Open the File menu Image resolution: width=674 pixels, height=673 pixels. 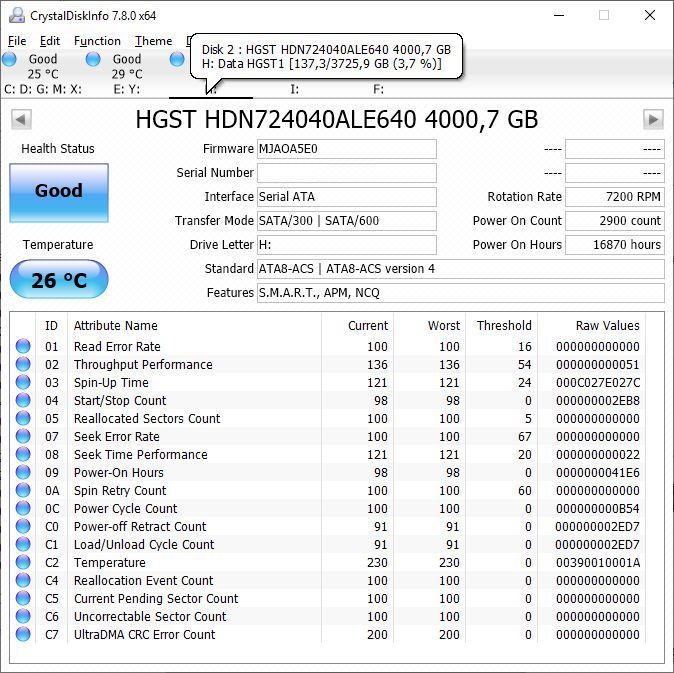coord(17,41)
